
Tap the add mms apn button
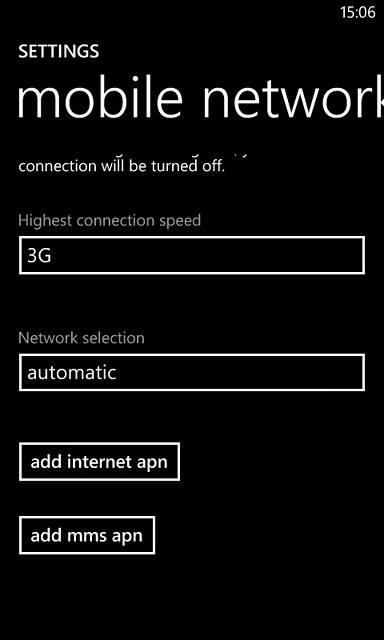(87, 535)
